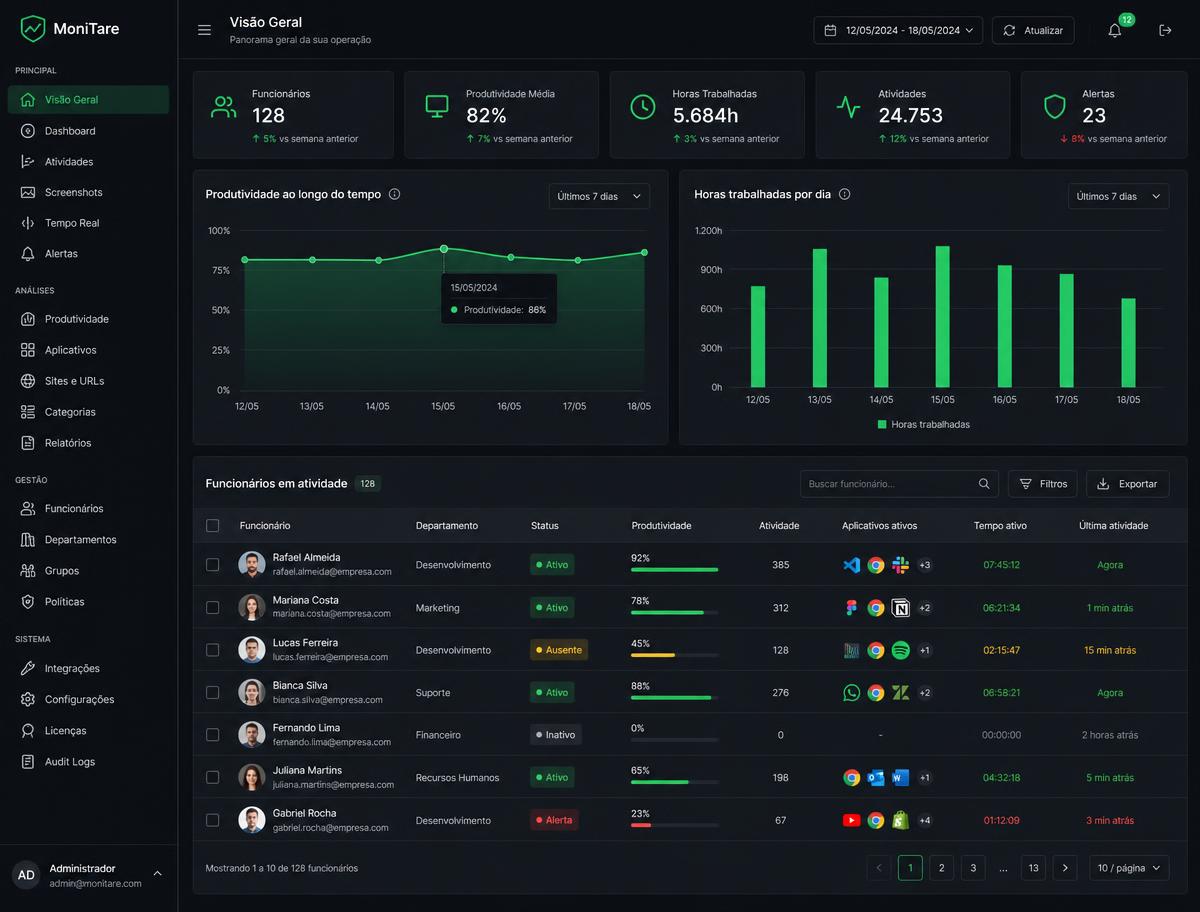Click YouTube icon in Gabriel Rocha row

[851, 820]
